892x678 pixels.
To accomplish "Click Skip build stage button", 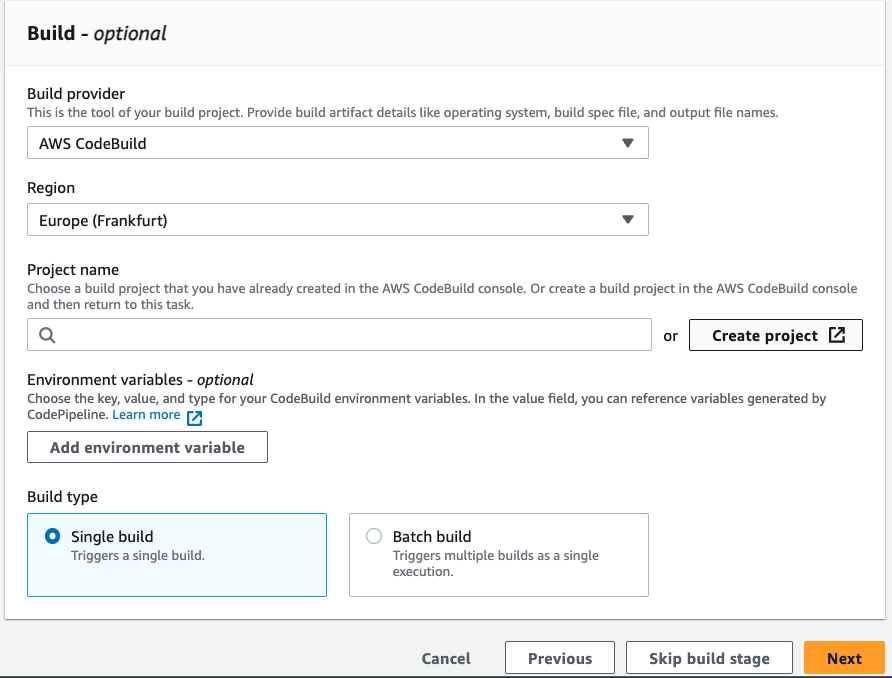I will (x=709, y=658).
